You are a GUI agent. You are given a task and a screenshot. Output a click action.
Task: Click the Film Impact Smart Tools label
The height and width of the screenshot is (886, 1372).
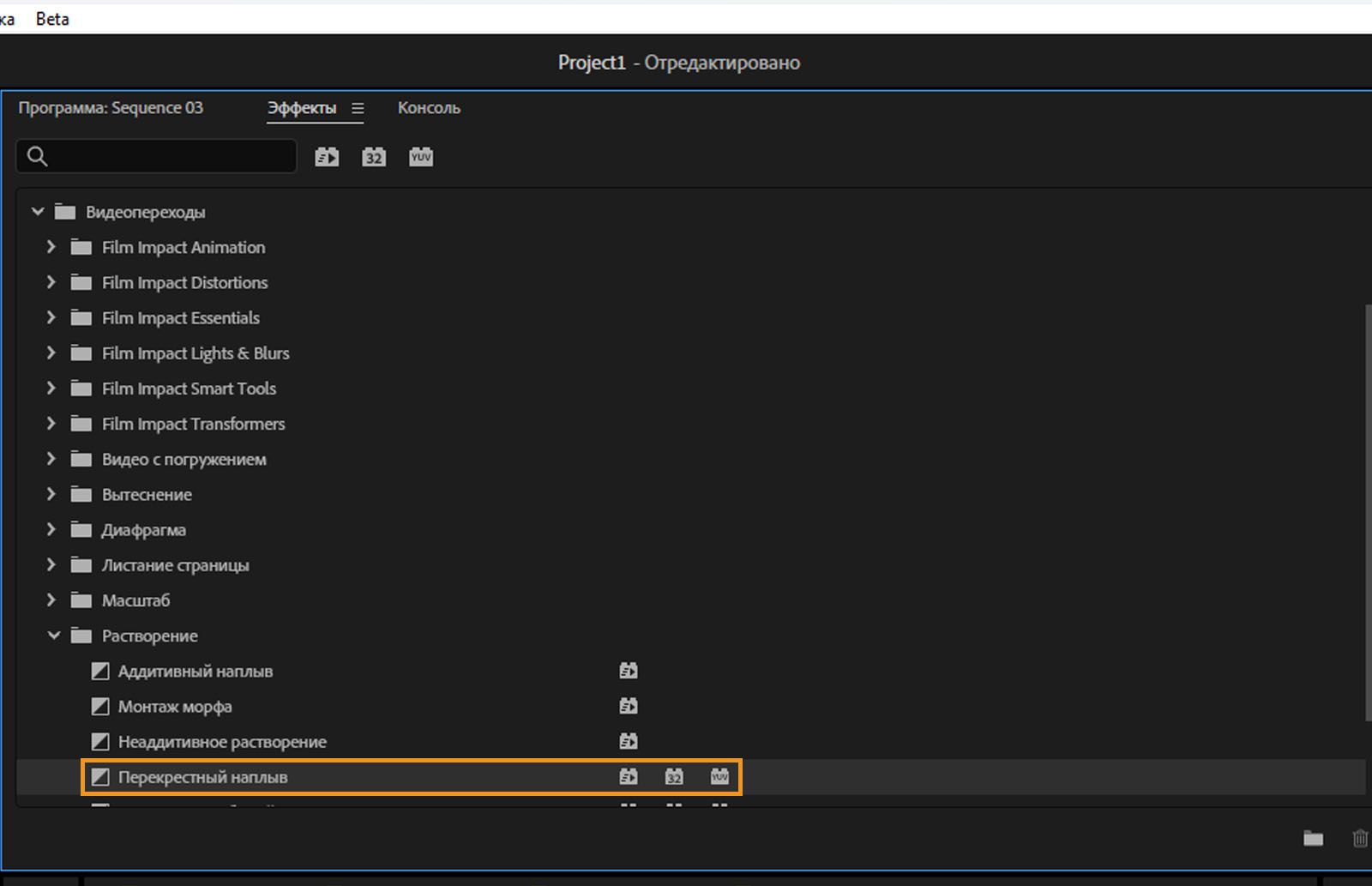(189, 389)
